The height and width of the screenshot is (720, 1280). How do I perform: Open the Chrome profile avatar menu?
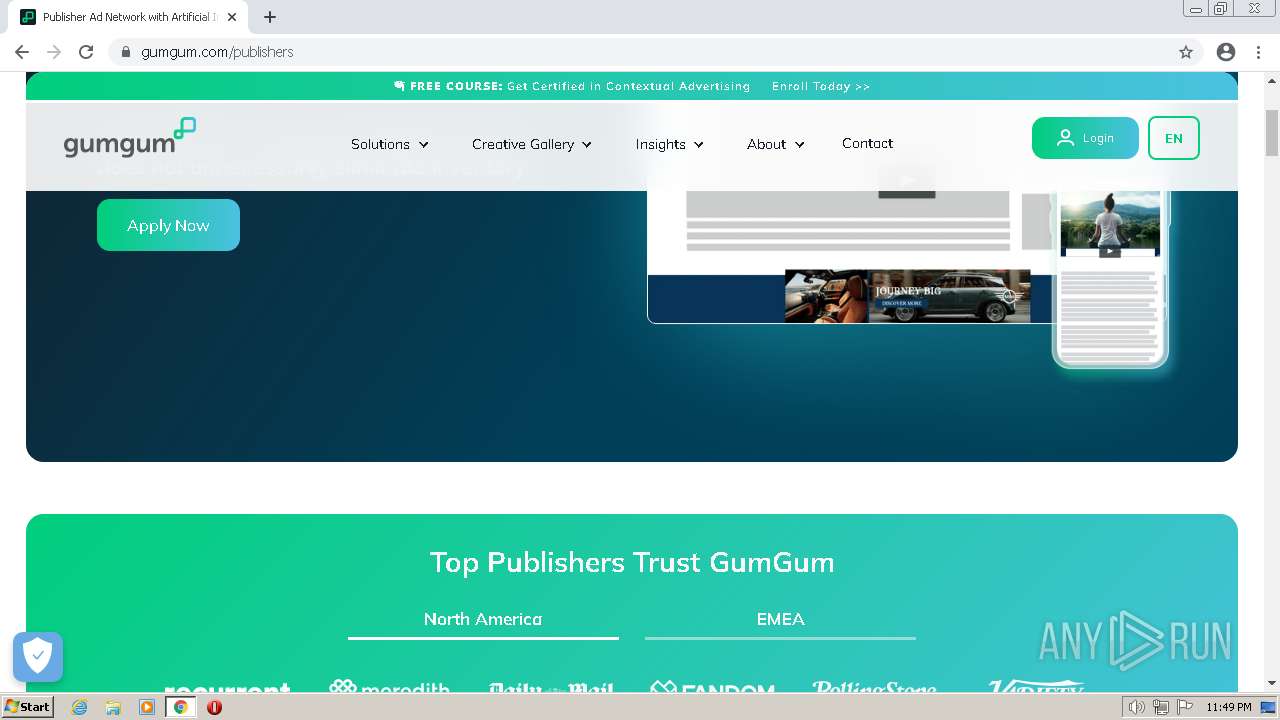1226,52
